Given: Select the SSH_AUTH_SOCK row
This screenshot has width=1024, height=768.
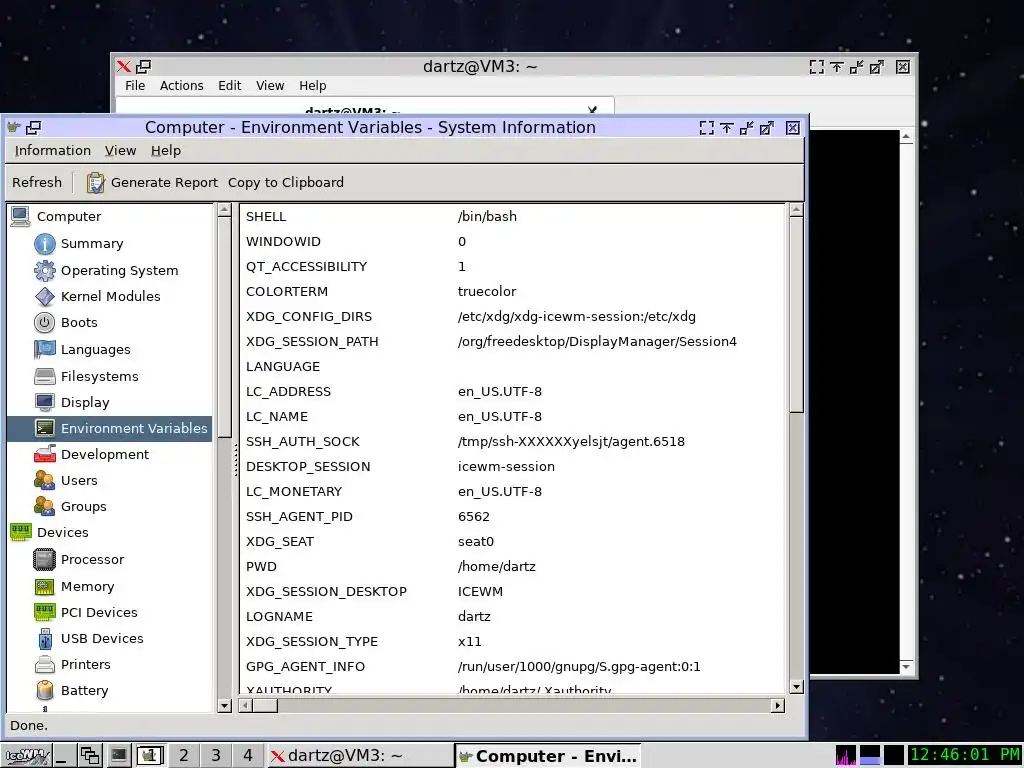Looking at the screenshot, I should pos(513,442).
